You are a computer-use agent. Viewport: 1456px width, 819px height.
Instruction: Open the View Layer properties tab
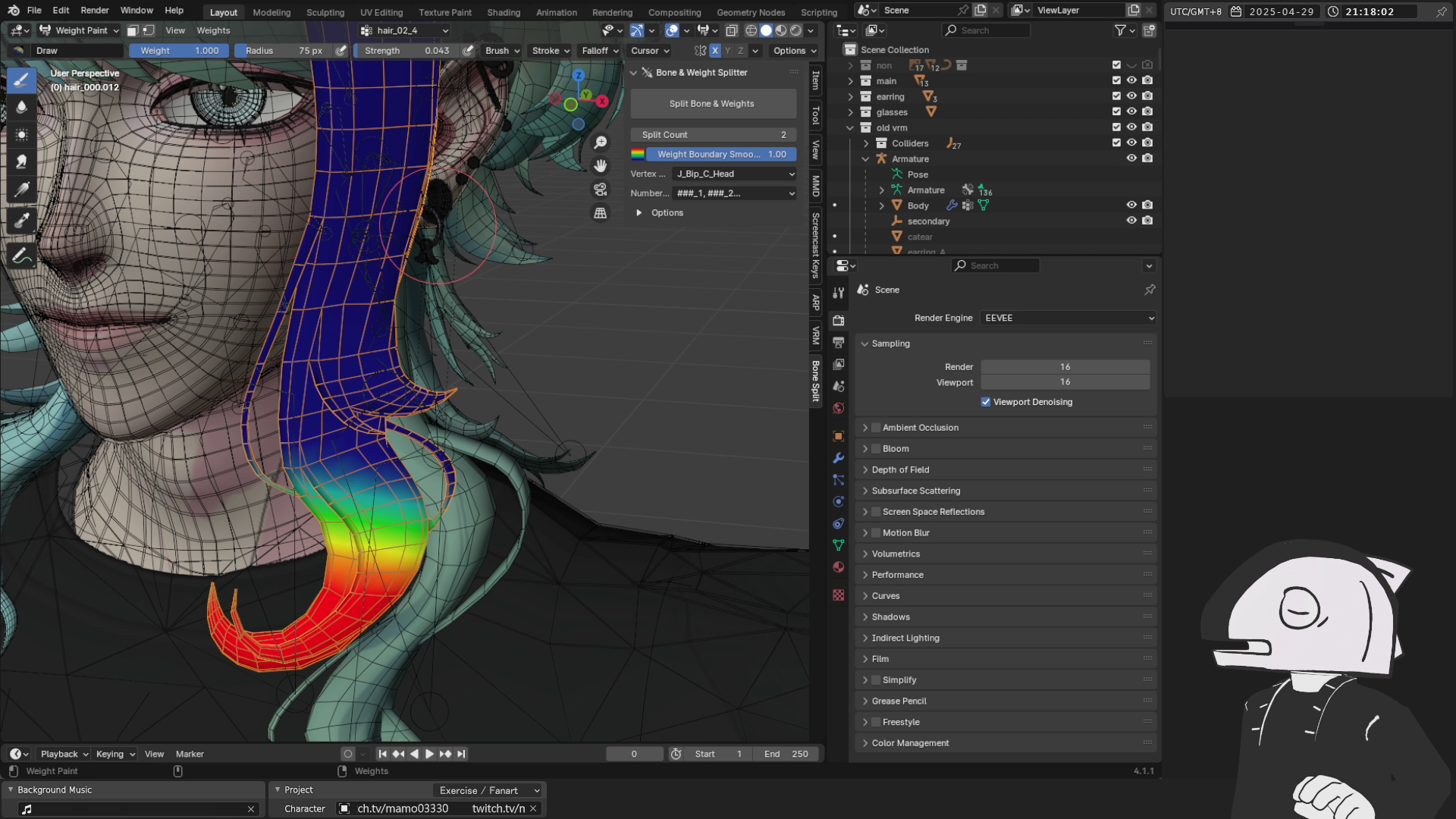pyautogui.click(x=838, y=364)
